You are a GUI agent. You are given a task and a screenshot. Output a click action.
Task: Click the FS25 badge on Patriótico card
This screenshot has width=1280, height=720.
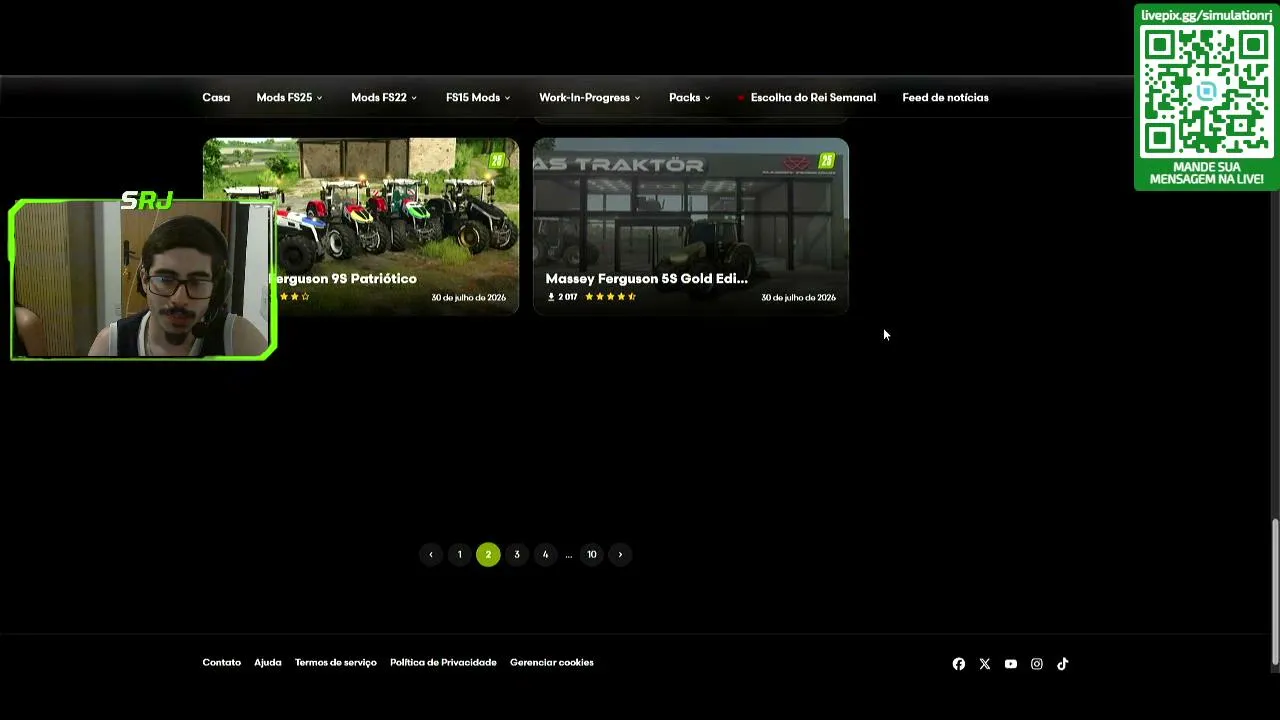coord(497,160)
